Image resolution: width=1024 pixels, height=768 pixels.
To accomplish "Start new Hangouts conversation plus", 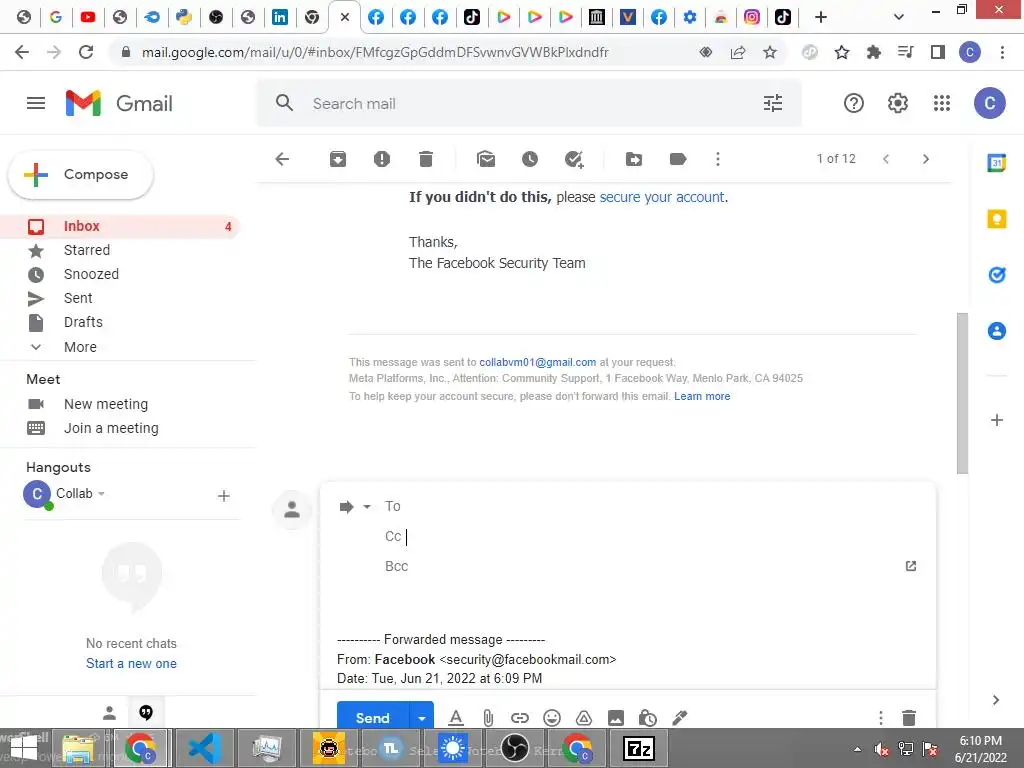I will (x=223, y=496).
